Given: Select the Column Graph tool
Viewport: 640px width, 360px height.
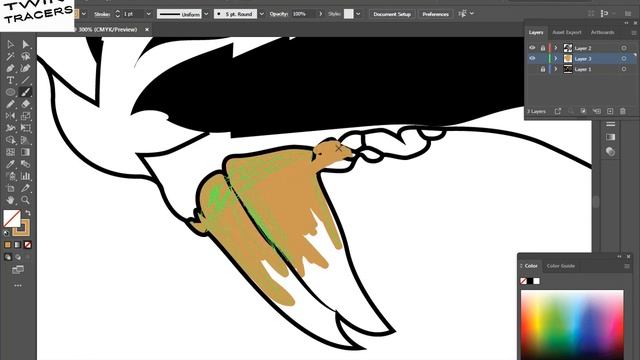Looking at the screenshot, I should pyautogui.click(x=25, y=176).
